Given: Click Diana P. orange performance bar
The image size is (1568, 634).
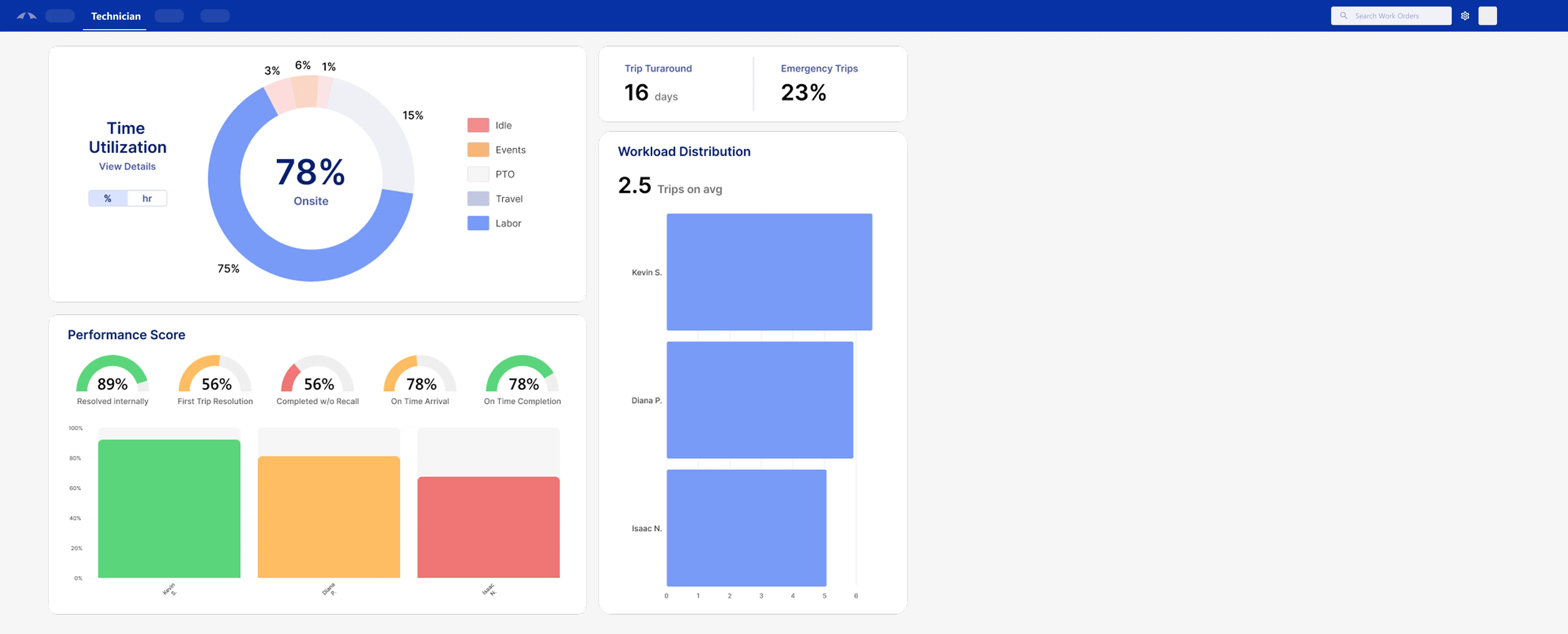Looking at the screenshot, I should (329, 517).
